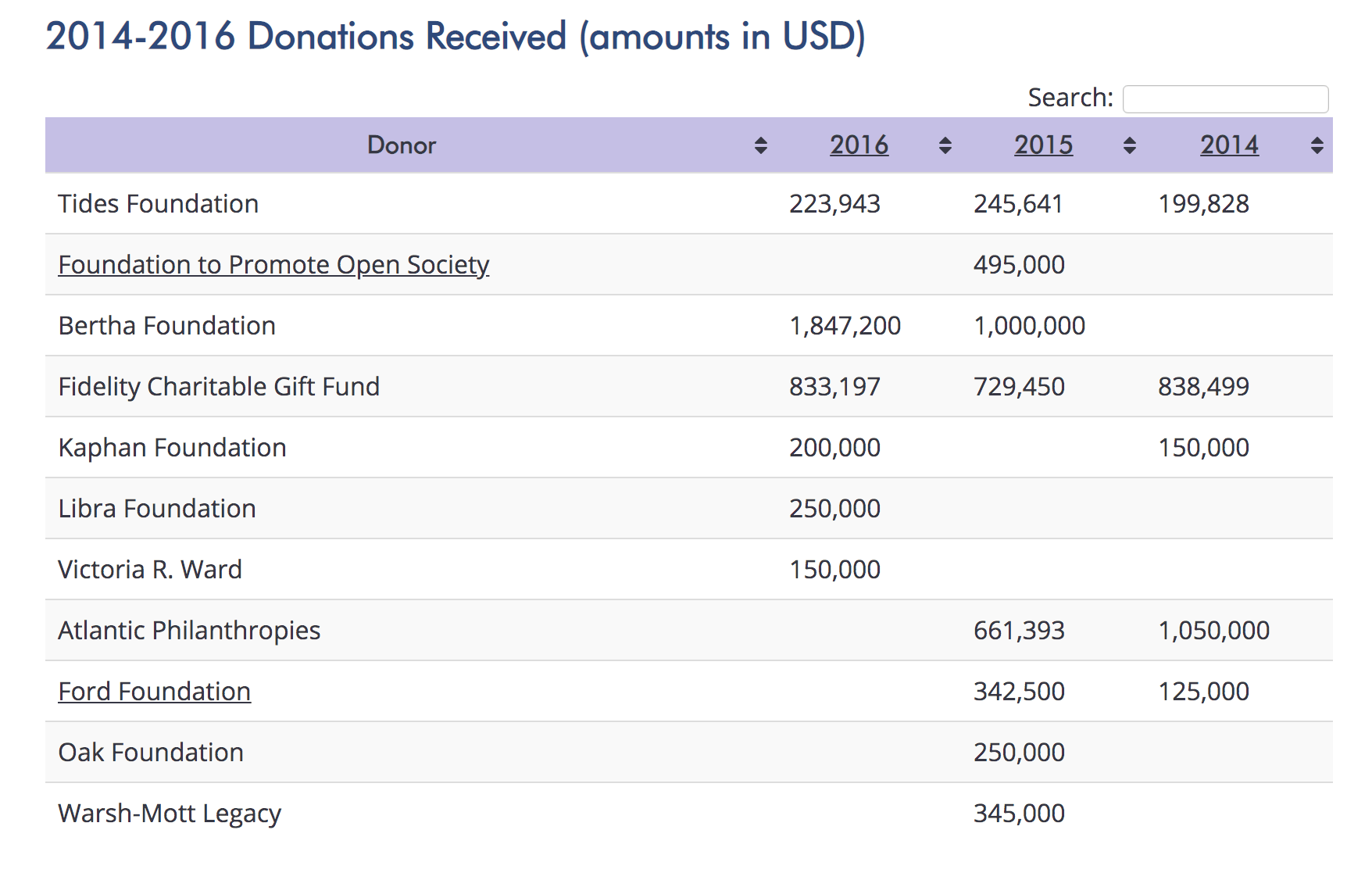Click Atlantic Philanthropies' 1,050,000 value
This screenshot has height=880, width=1372.
pyautogui.click(x=1213, y=631)
